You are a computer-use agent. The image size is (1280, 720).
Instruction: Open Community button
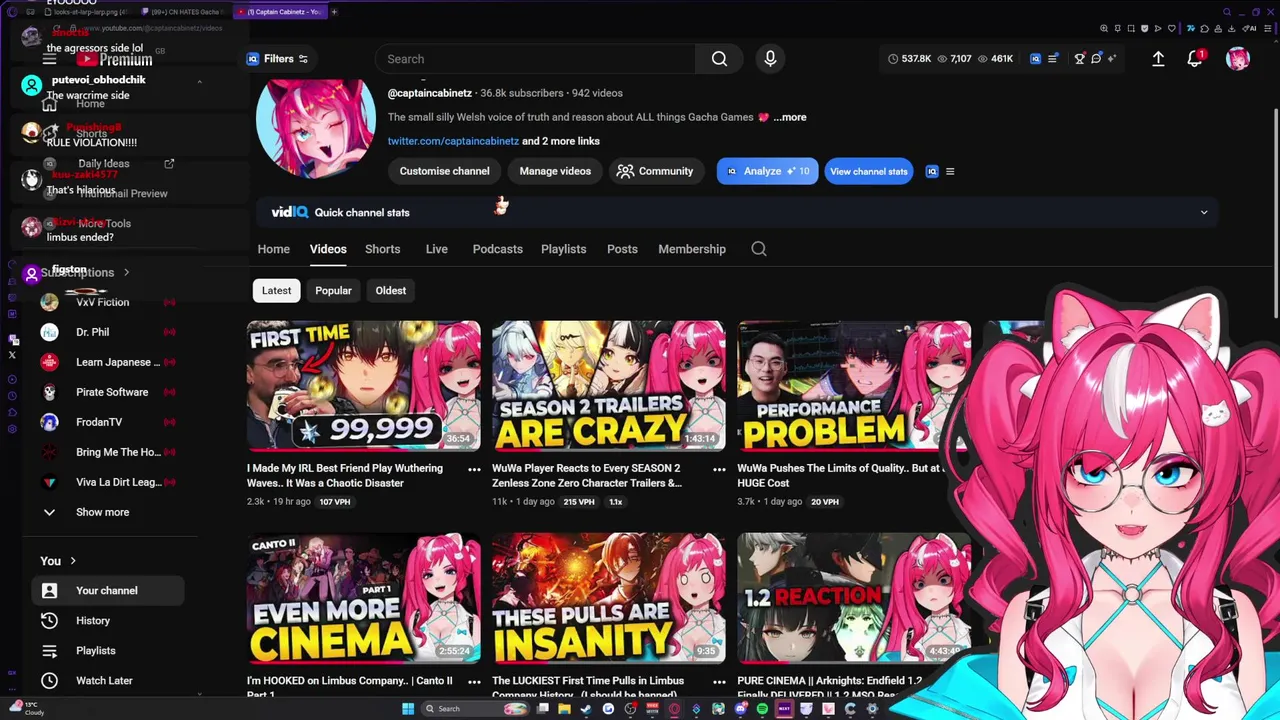(x=655, y=171)
